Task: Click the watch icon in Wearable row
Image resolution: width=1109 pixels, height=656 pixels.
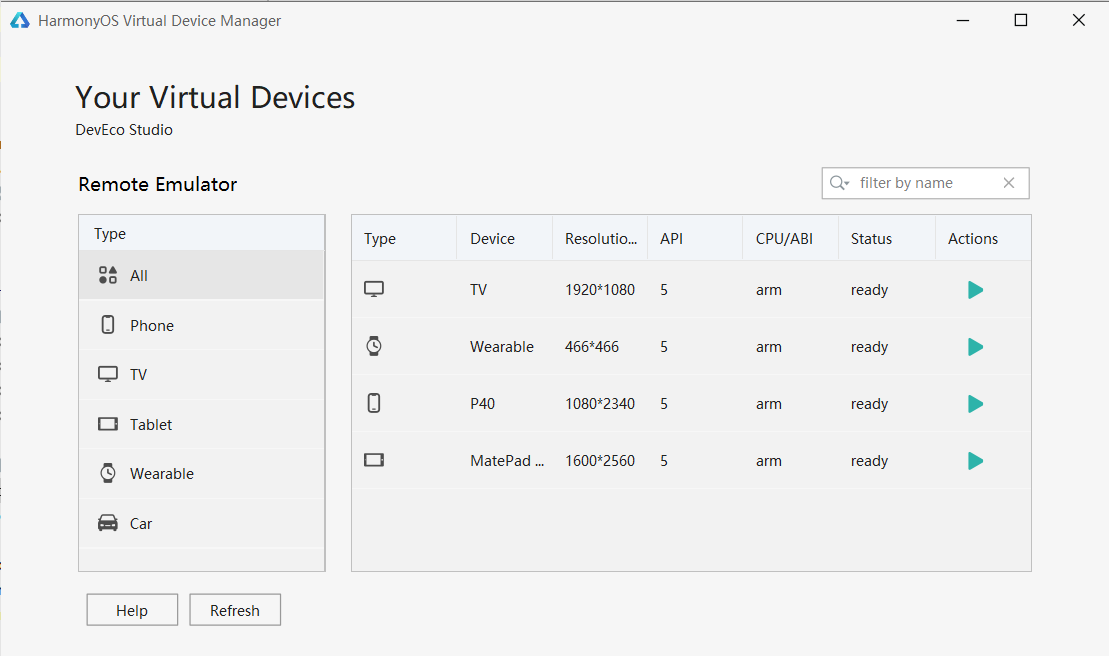Action: [x=374, y=346]
